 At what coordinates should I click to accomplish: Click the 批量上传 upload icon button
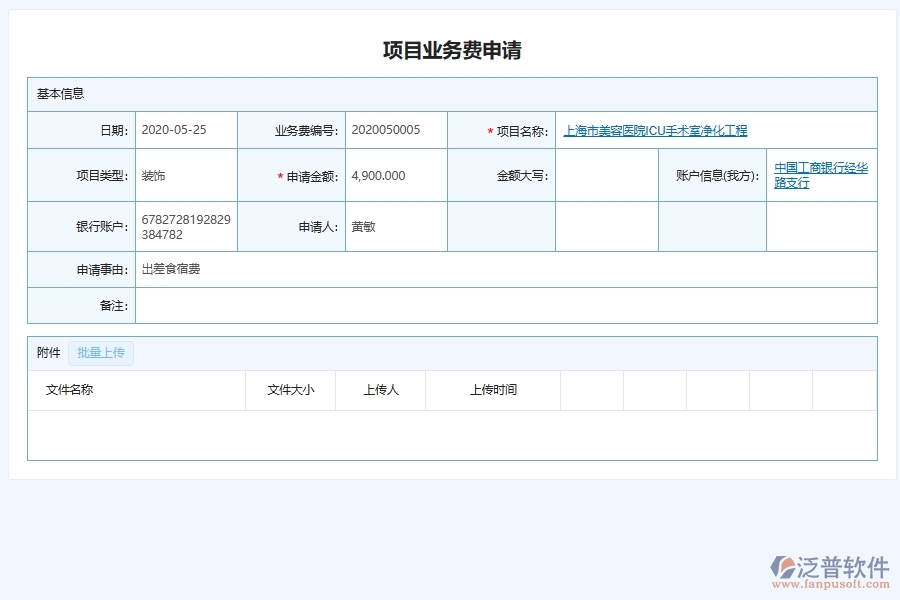coord(100,353)
